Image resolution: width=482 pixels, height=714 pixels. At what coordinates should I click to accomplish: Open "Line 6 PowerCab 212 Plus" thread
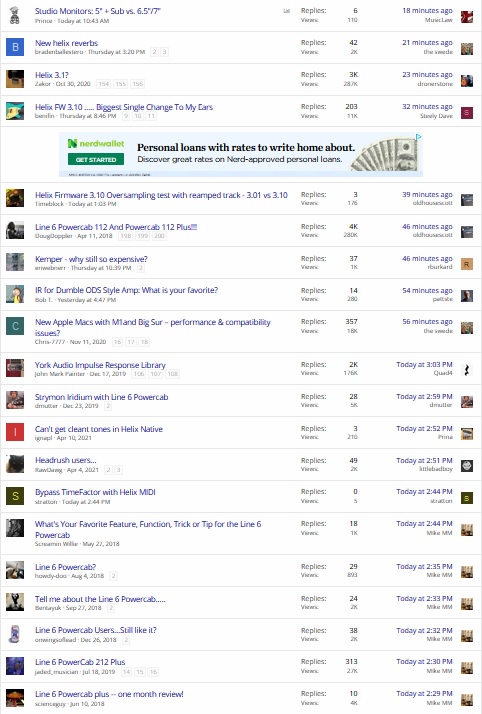click(80, 662)
